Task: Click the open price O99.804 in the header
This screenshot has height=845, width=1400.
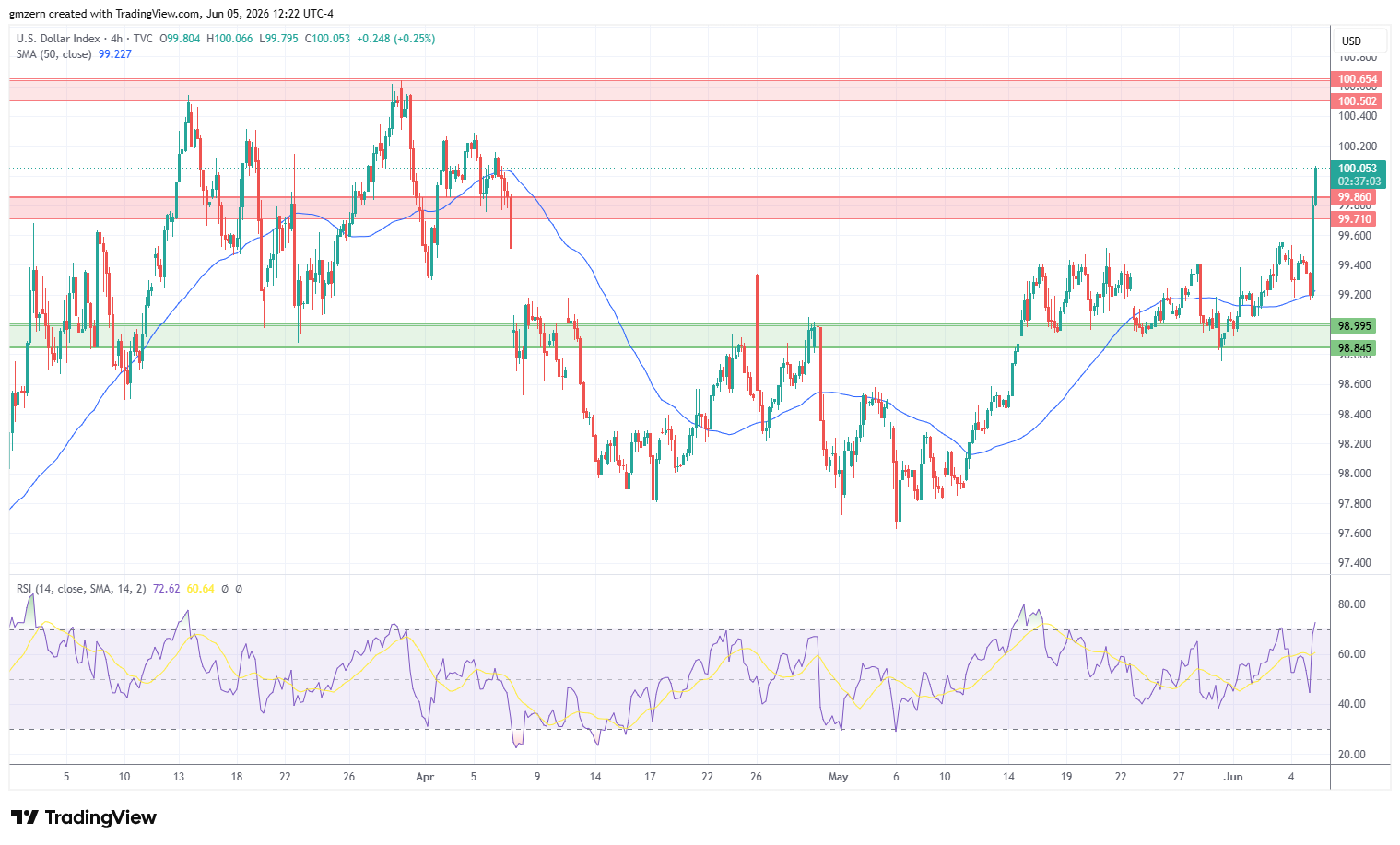Action: (181, 39)
